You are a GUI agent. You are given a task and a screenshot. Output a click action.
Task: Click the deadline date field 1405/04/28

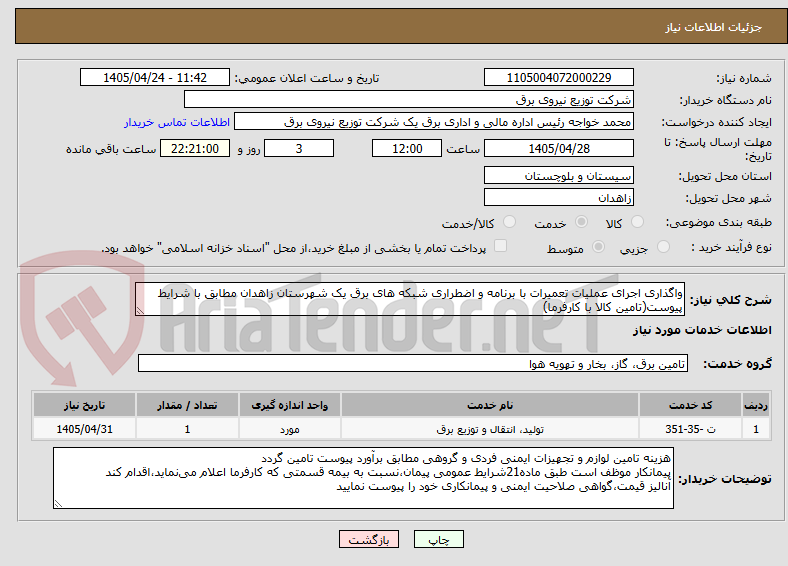pos(558,148)
